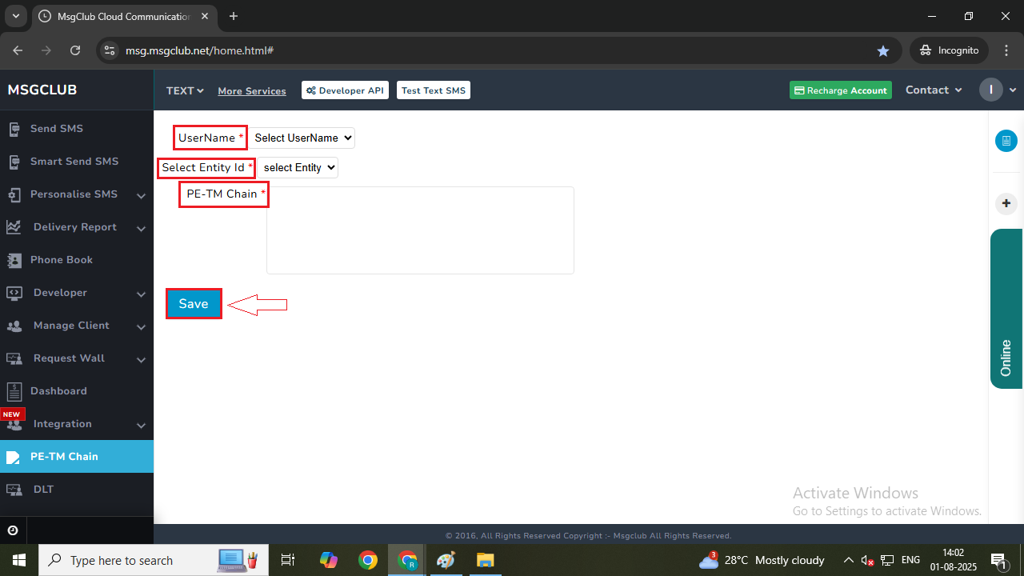Screen dimensions: 1024x576
Task: Open Task View from the taskbar
Action: 287,560
